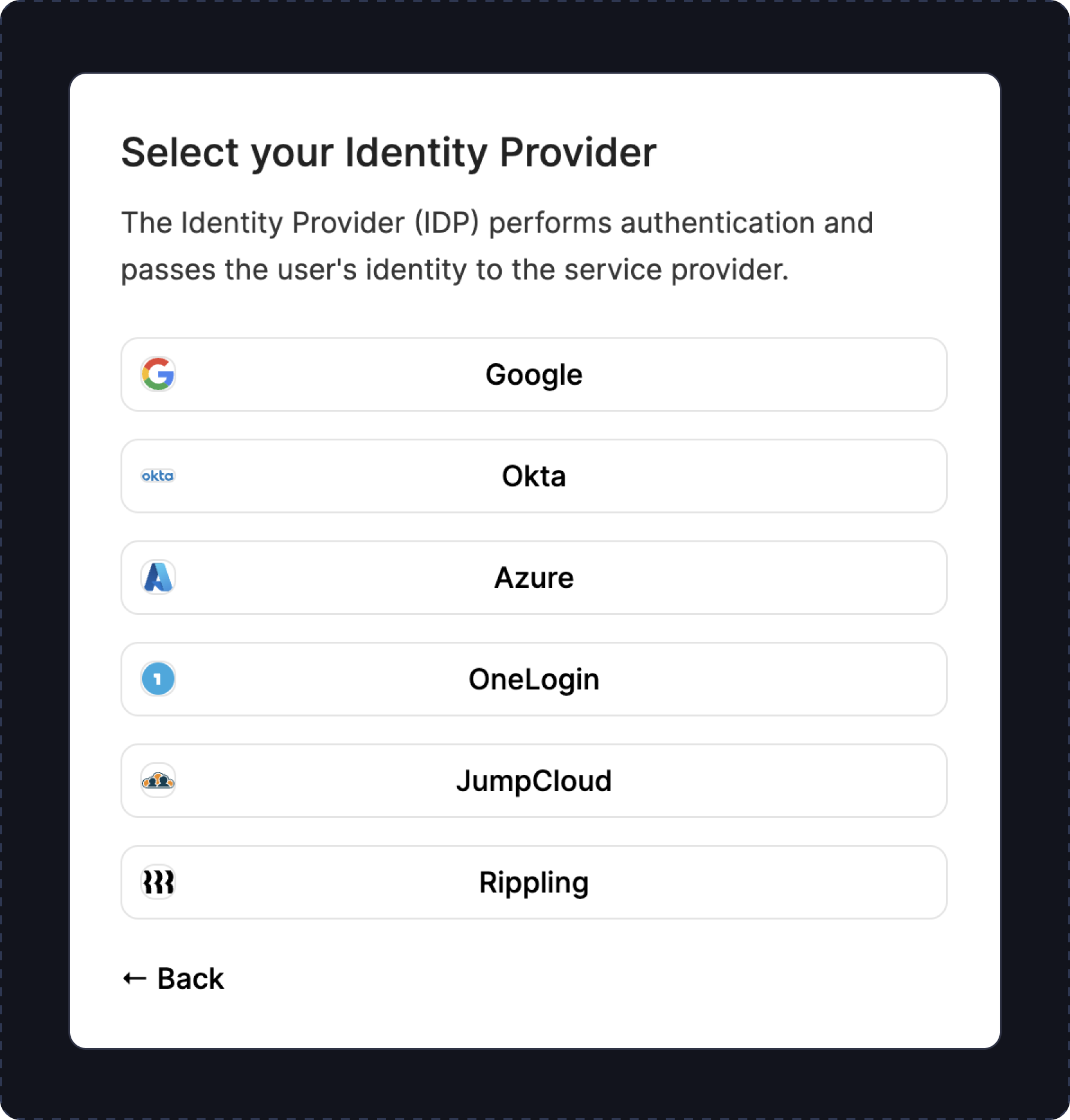
Task: Click the JumpCloud logo icon
Action: (158, 781)
